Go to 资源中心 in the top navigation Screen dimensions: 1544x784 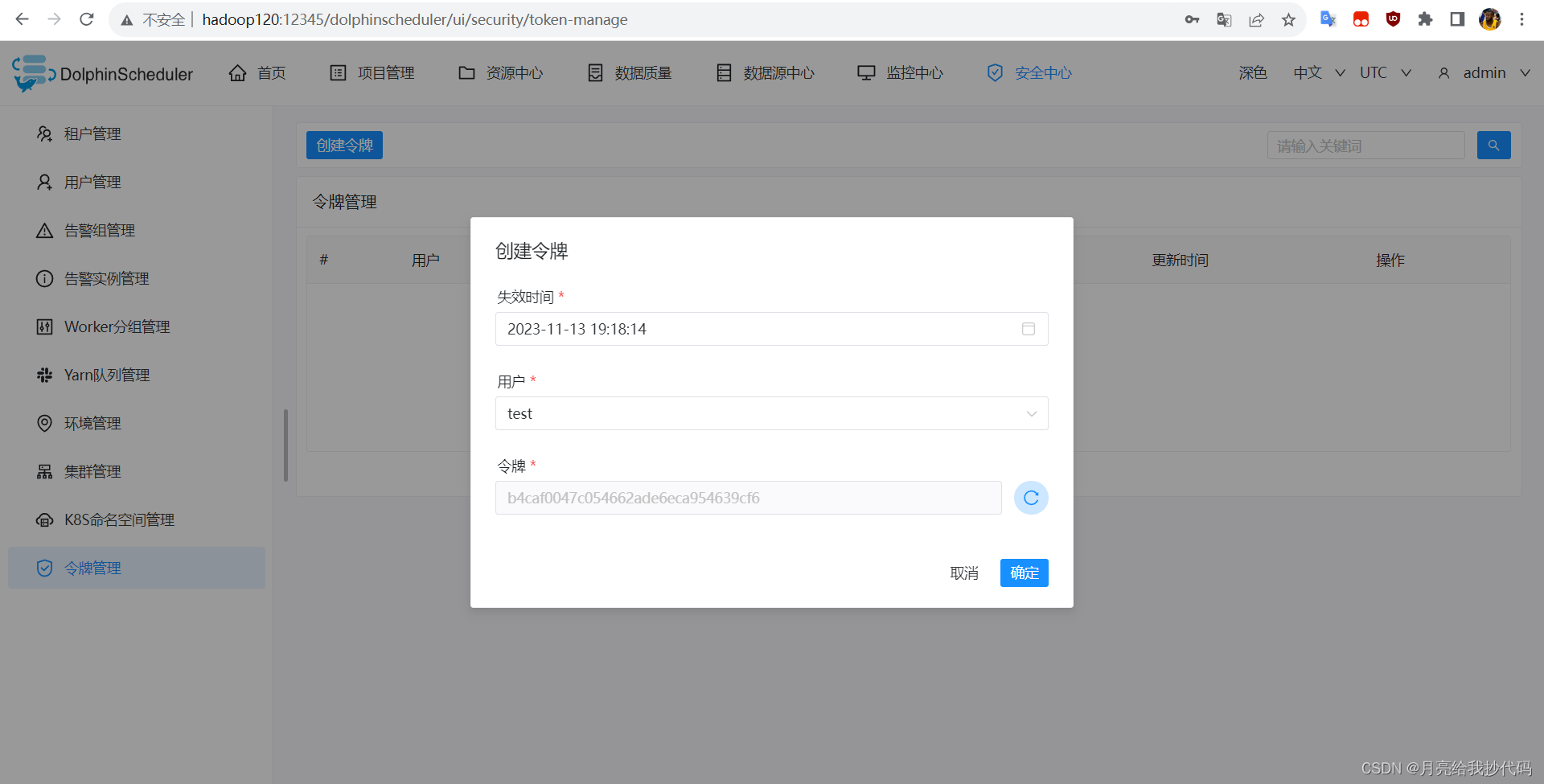click(x=500, y=73)
